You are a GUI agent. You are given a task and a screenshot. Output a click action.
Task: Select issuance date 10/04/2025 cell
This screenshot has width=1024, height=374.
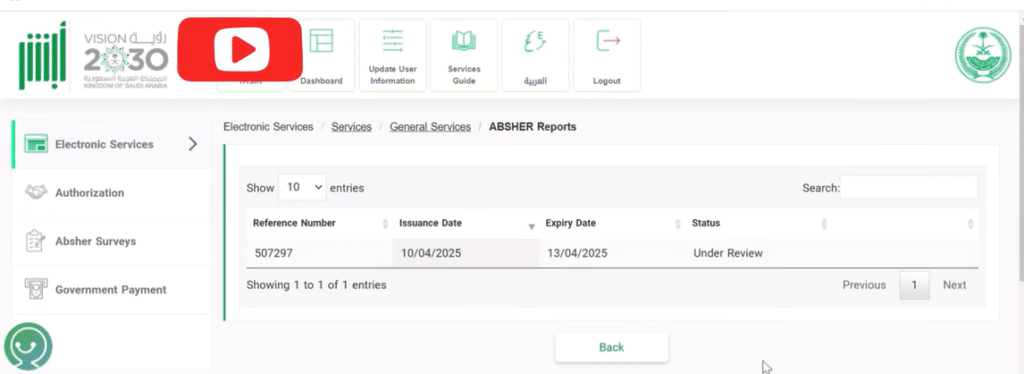(466, 253)
